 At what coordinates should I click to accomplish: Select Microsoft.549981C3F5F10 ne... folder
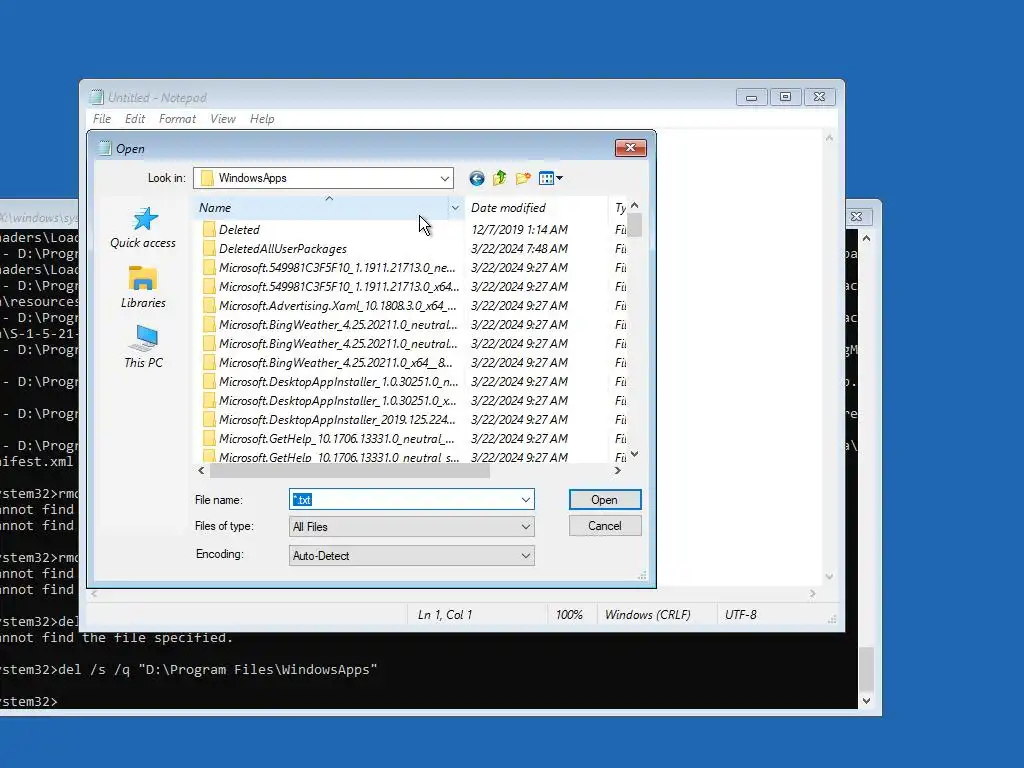tap(337, 267)
